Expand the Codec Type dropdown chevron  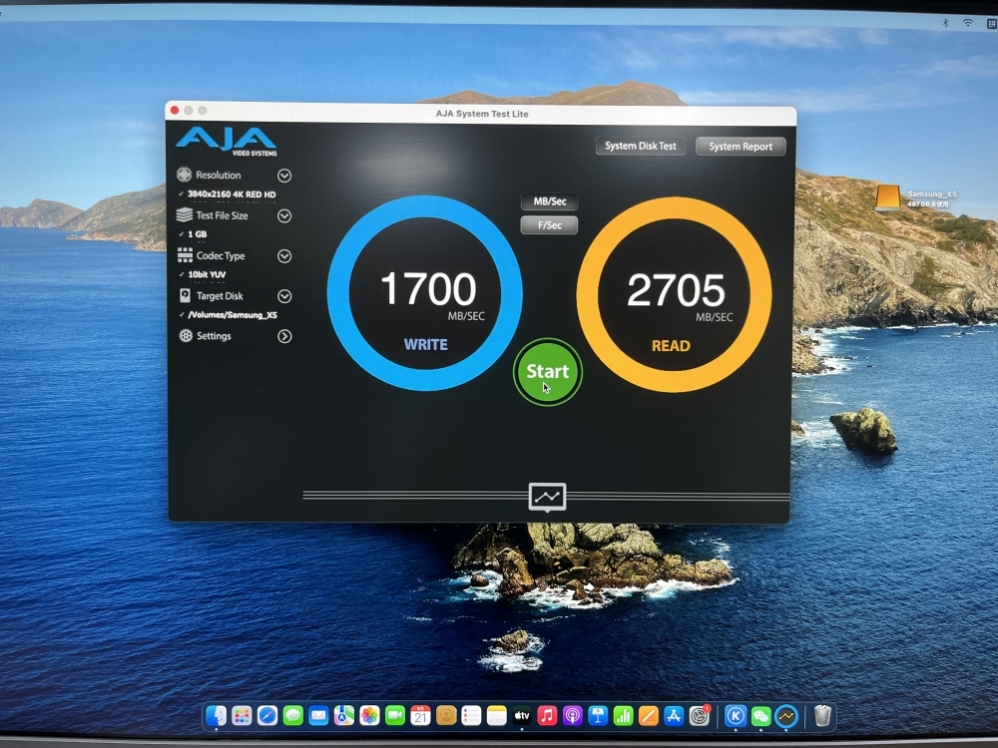tap(285, 256)
